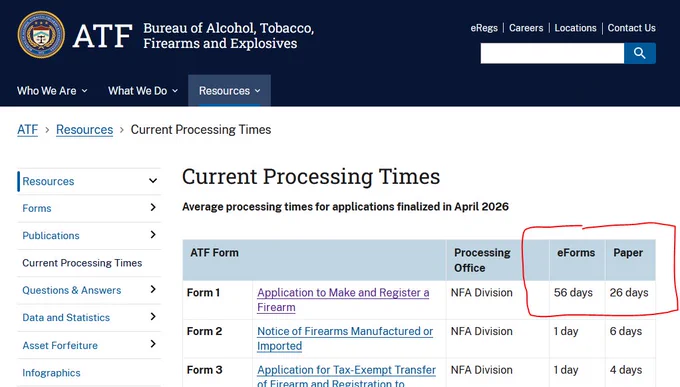Click the ATF breadcrumb link
This screenshot has width=680, height=387.
click(x=27, y=130)
